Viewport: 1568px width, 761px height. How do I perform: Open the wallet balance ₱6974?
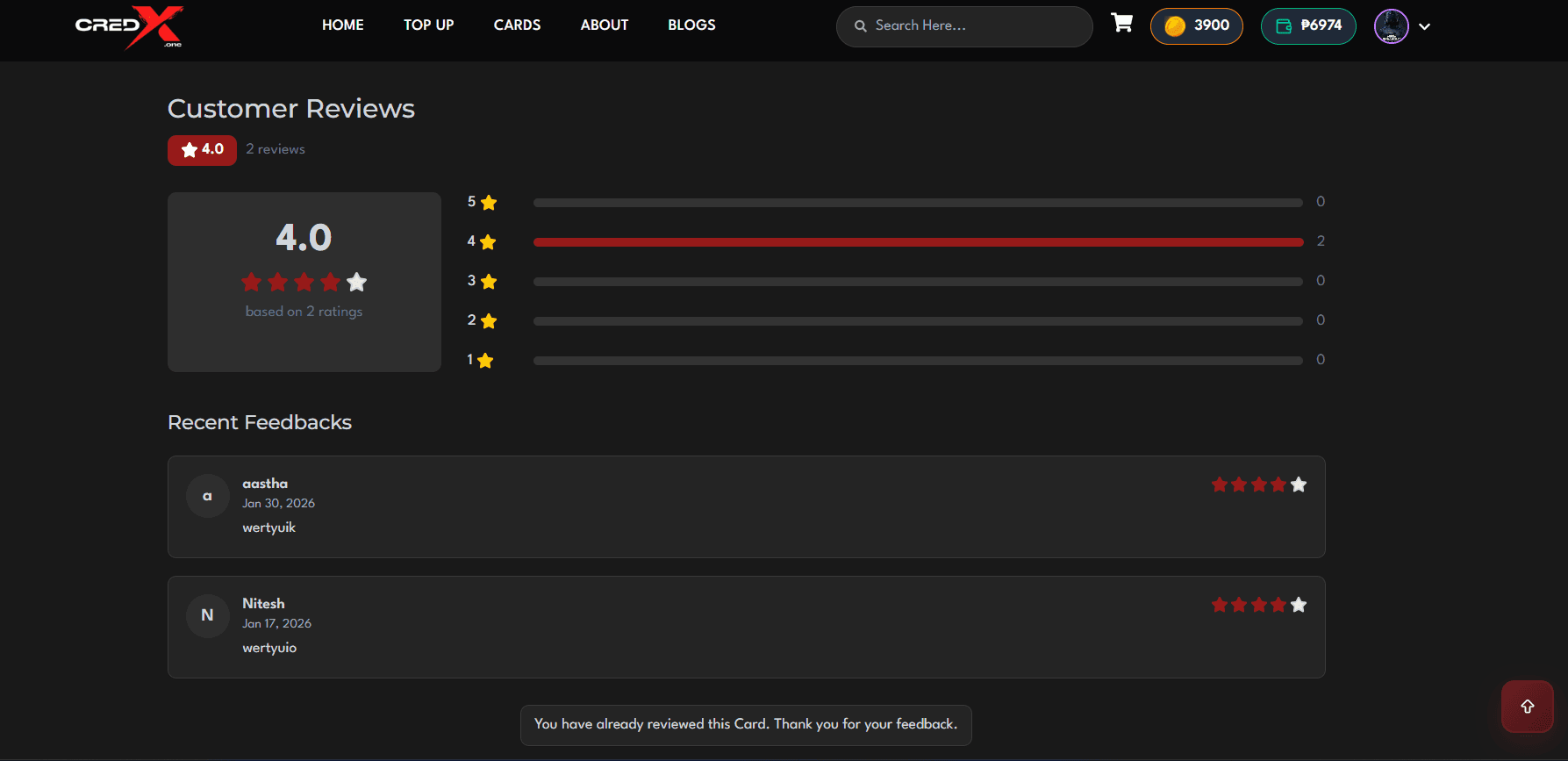1307,26
